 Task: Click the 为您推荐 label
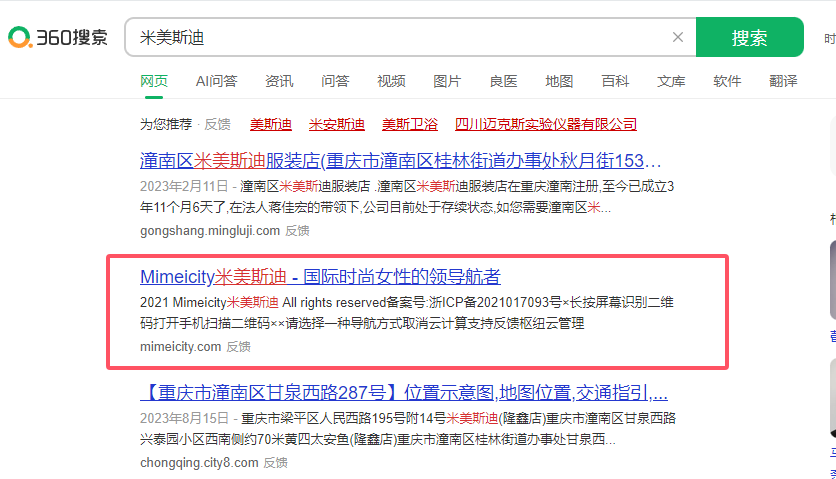[166, 124]
